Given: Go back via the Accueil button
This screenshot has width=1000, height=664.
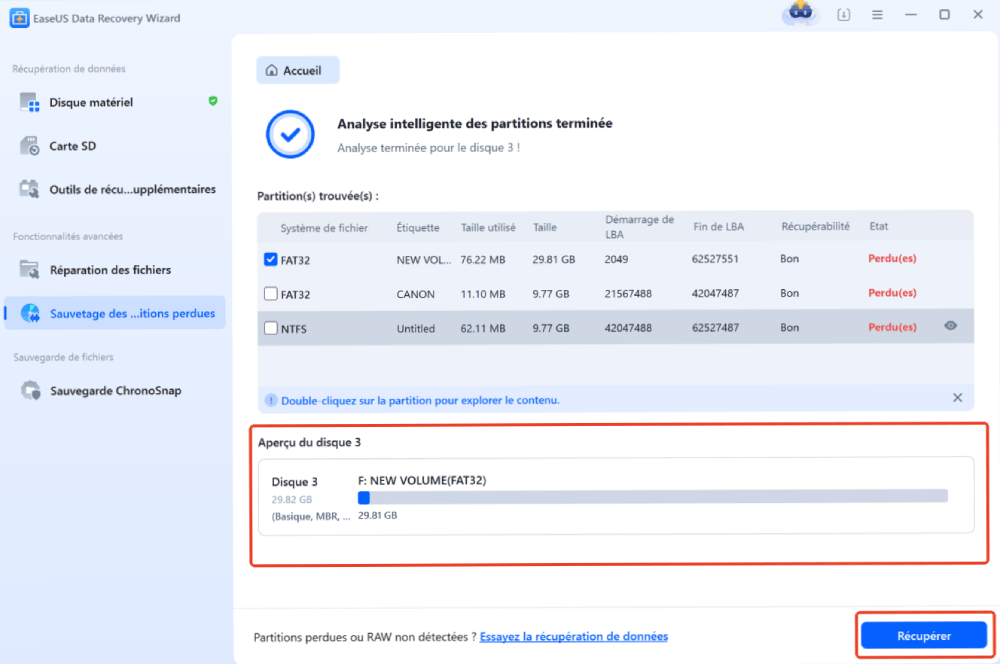Looking at the screenshot, I should [x=298, y=70].
